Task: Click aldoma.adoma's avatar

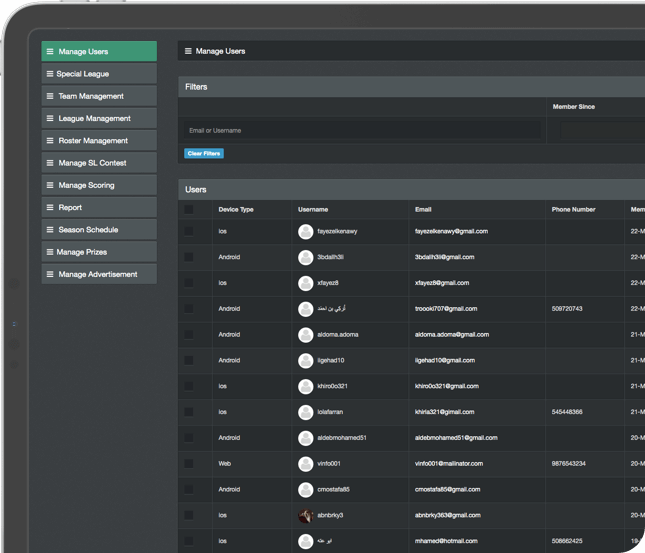Action: pos(306,335)
